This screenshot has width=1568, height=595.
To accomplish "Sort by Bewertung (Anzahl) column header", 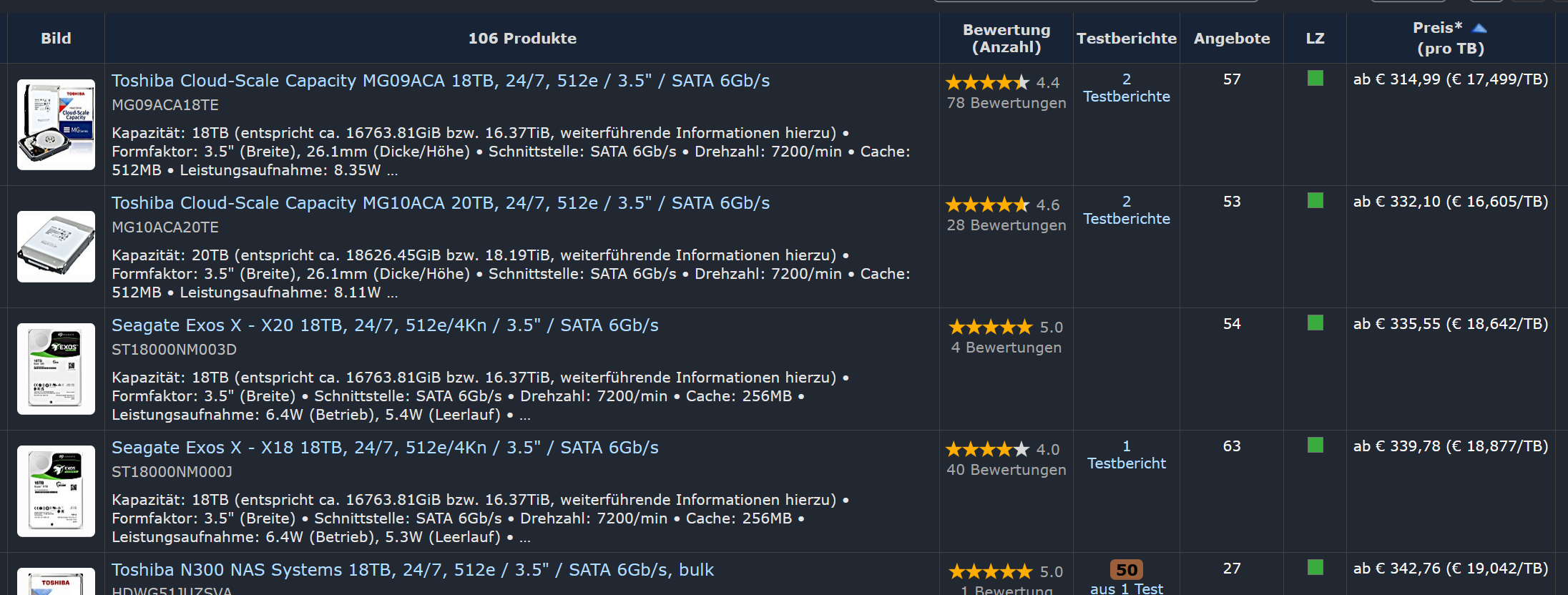I will tap(1006, 39).
